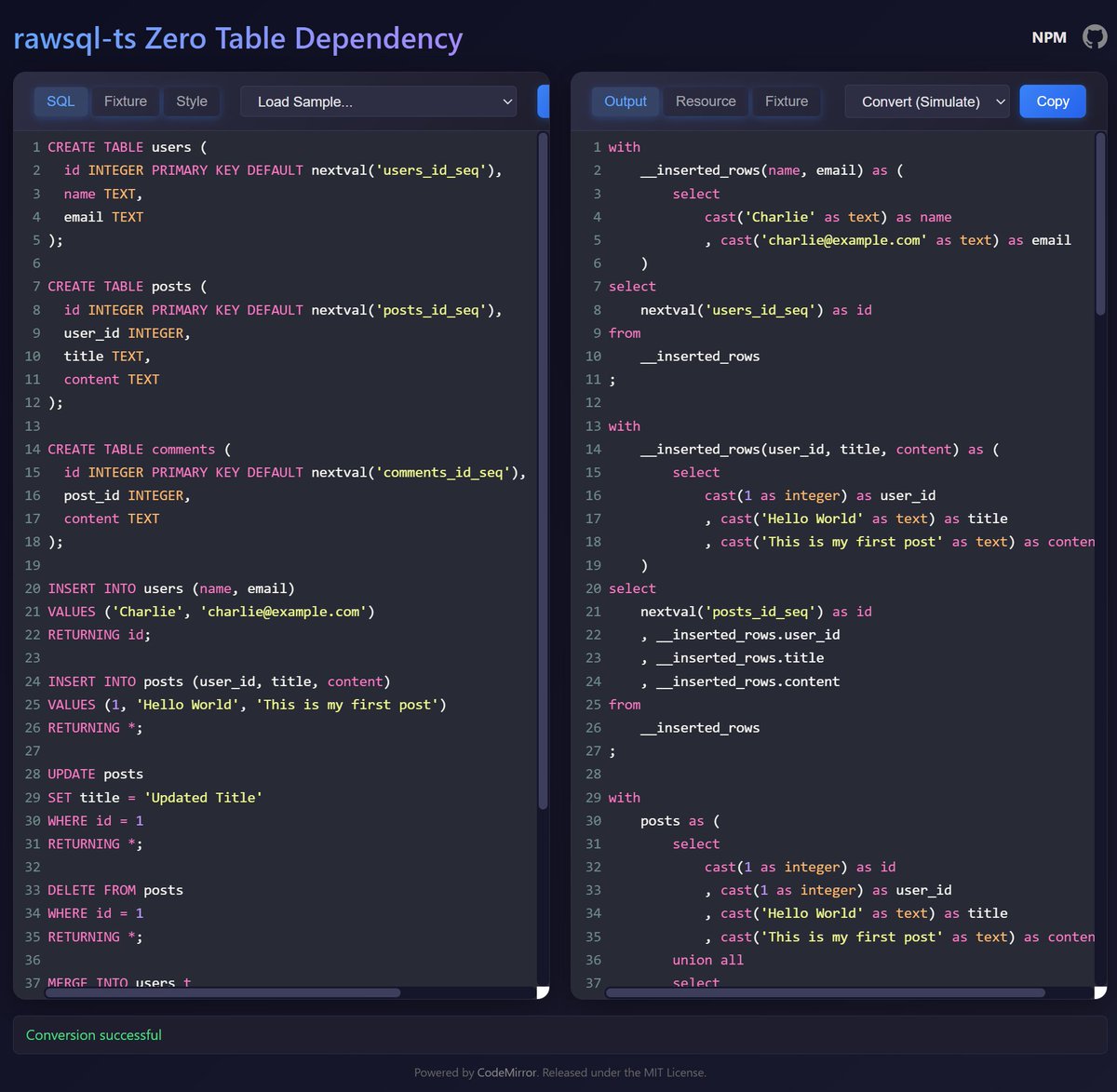Click the Conversion successful status message
This screenshot has height=1092, width=1117.
[93, 1034]
